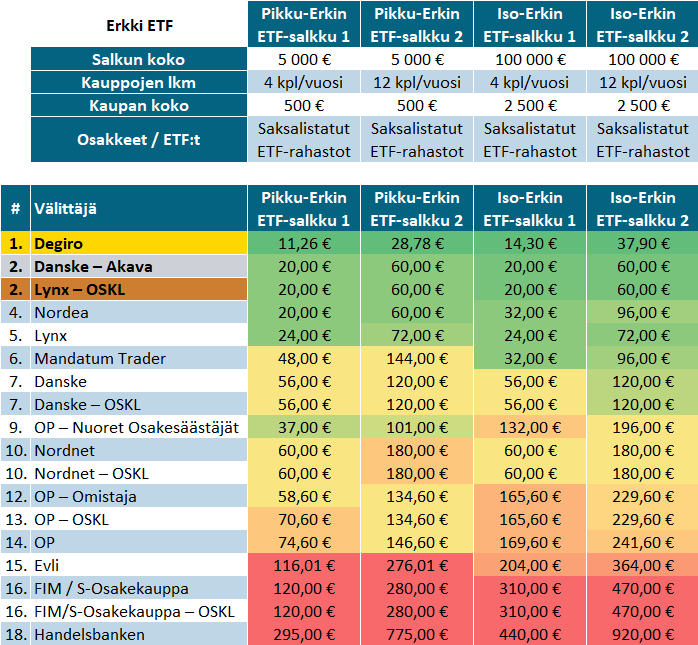Click the '241,60 €' OP cell
This screenshot has height=645, width=698.
(x=643, y=542)
